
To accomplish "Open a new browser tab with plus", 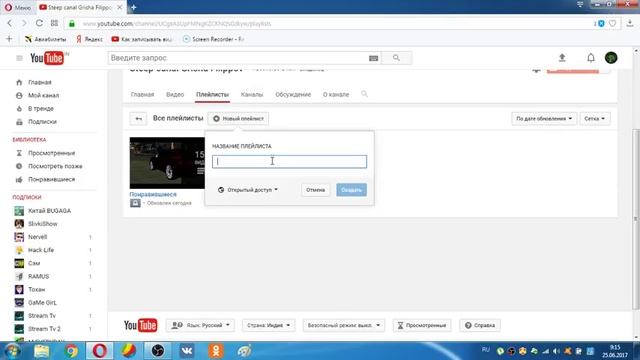I will click(133, 7).
